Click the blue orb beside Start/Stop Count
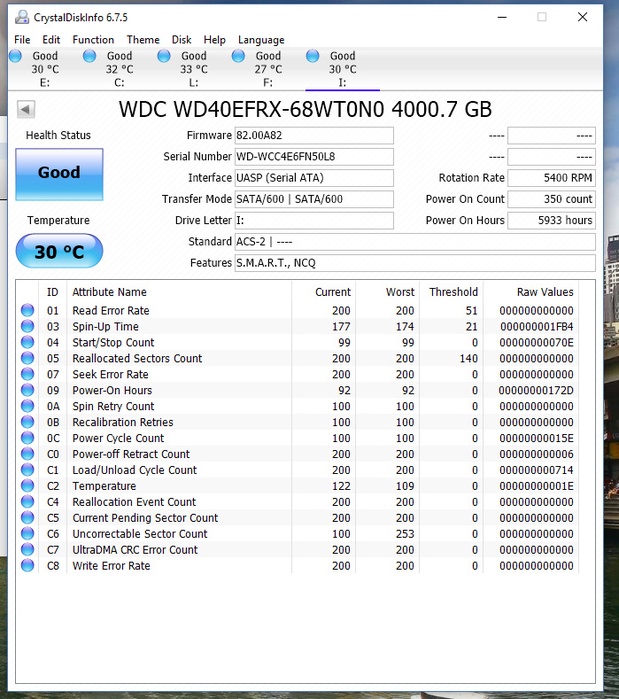The image size is (619, 699). (x=28, y=342)
